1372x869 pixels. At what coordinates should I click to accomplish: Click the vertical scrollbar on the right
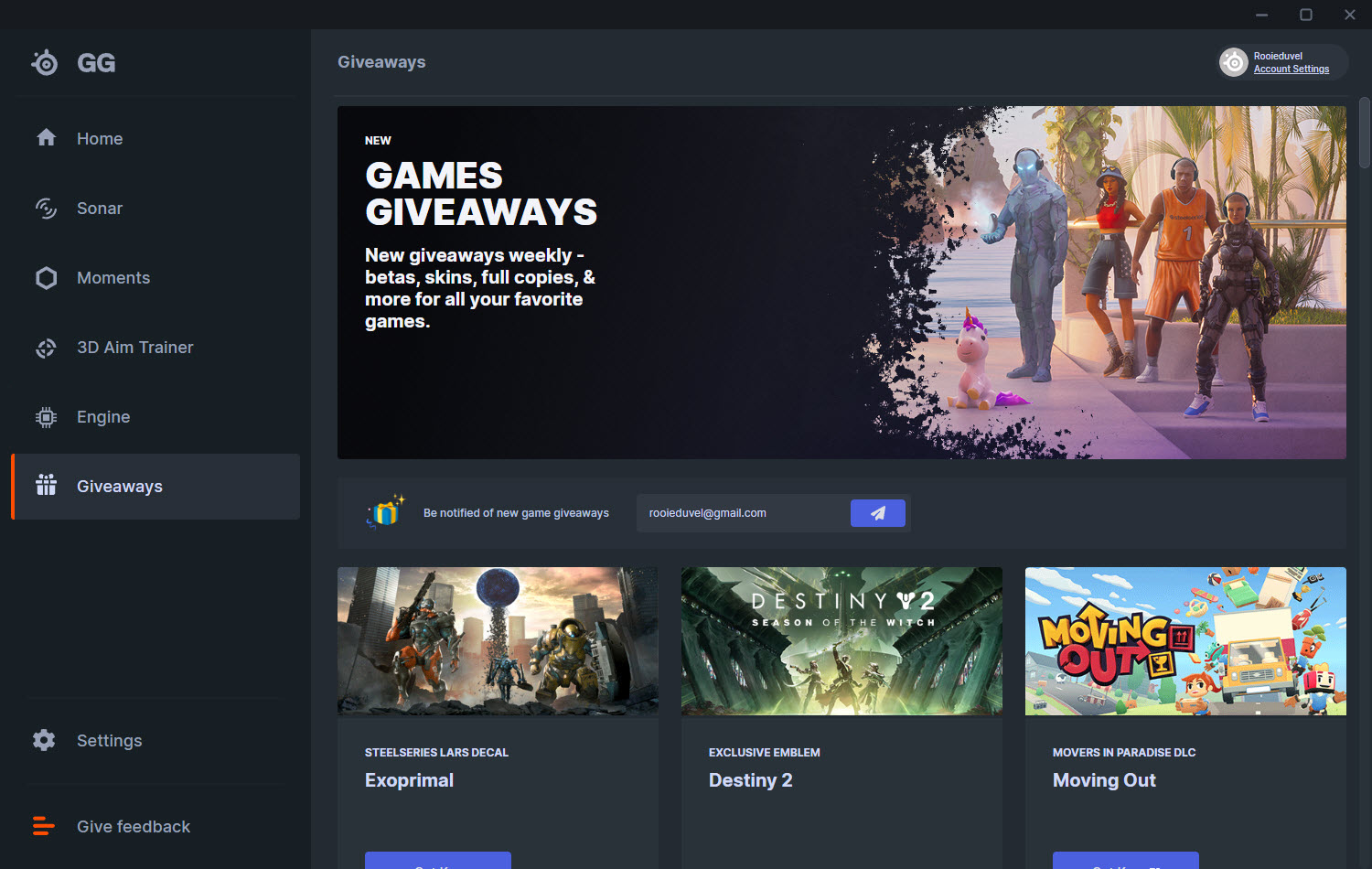(x=1364, y=133)
